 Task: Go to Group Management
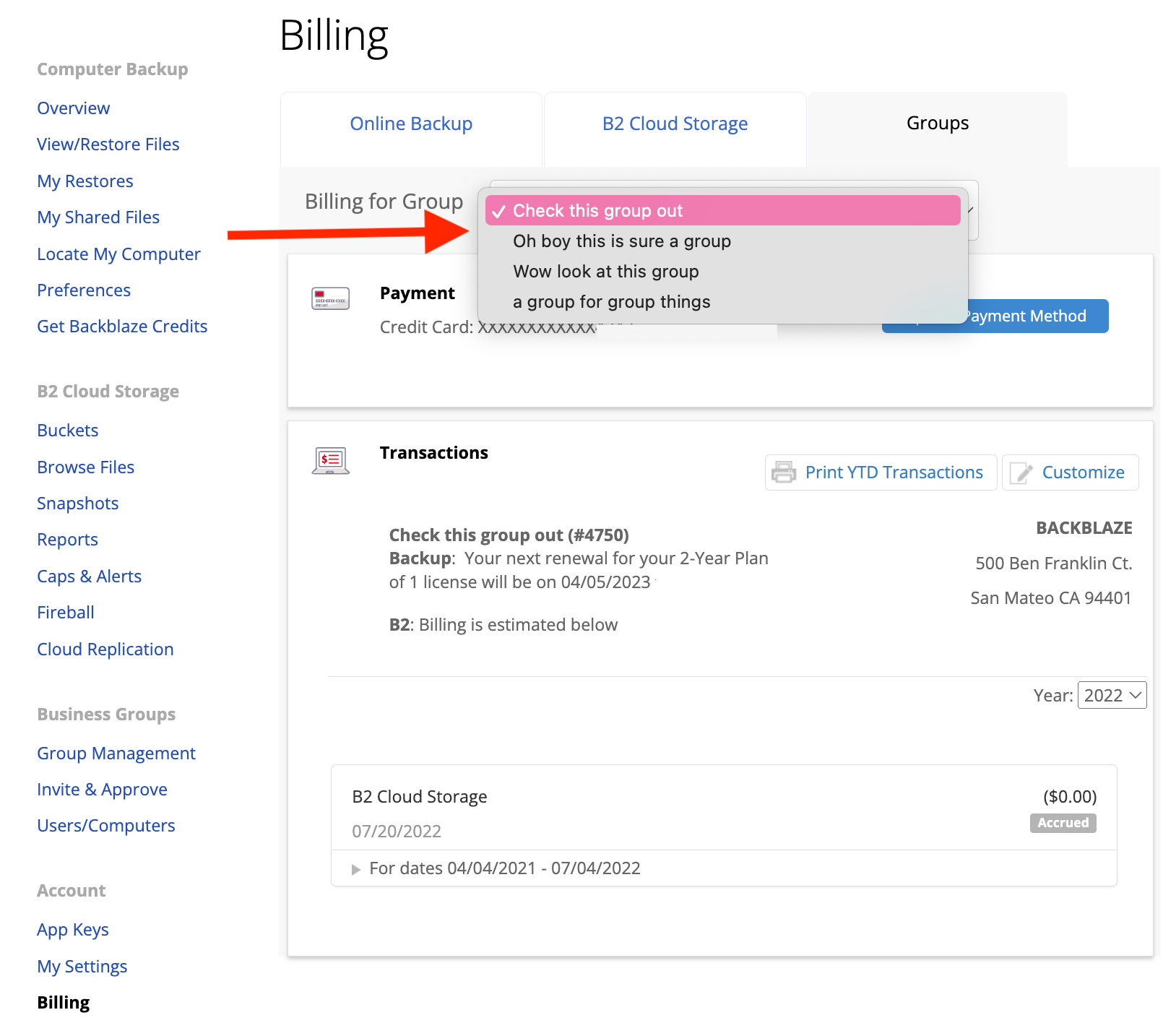116,754
